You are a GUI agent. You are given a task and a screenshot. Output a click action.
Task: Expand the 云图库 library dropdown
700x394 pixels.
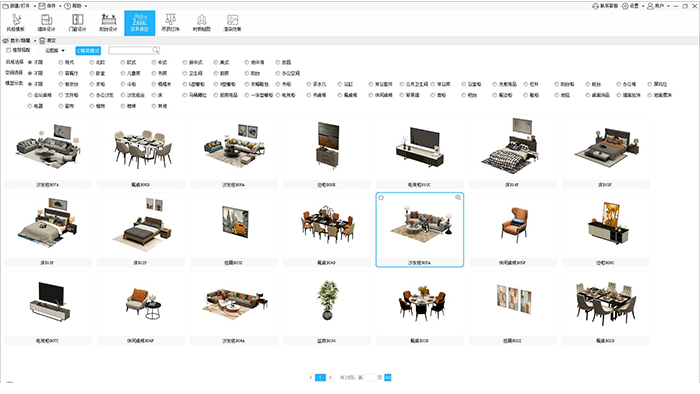[54, 50]
